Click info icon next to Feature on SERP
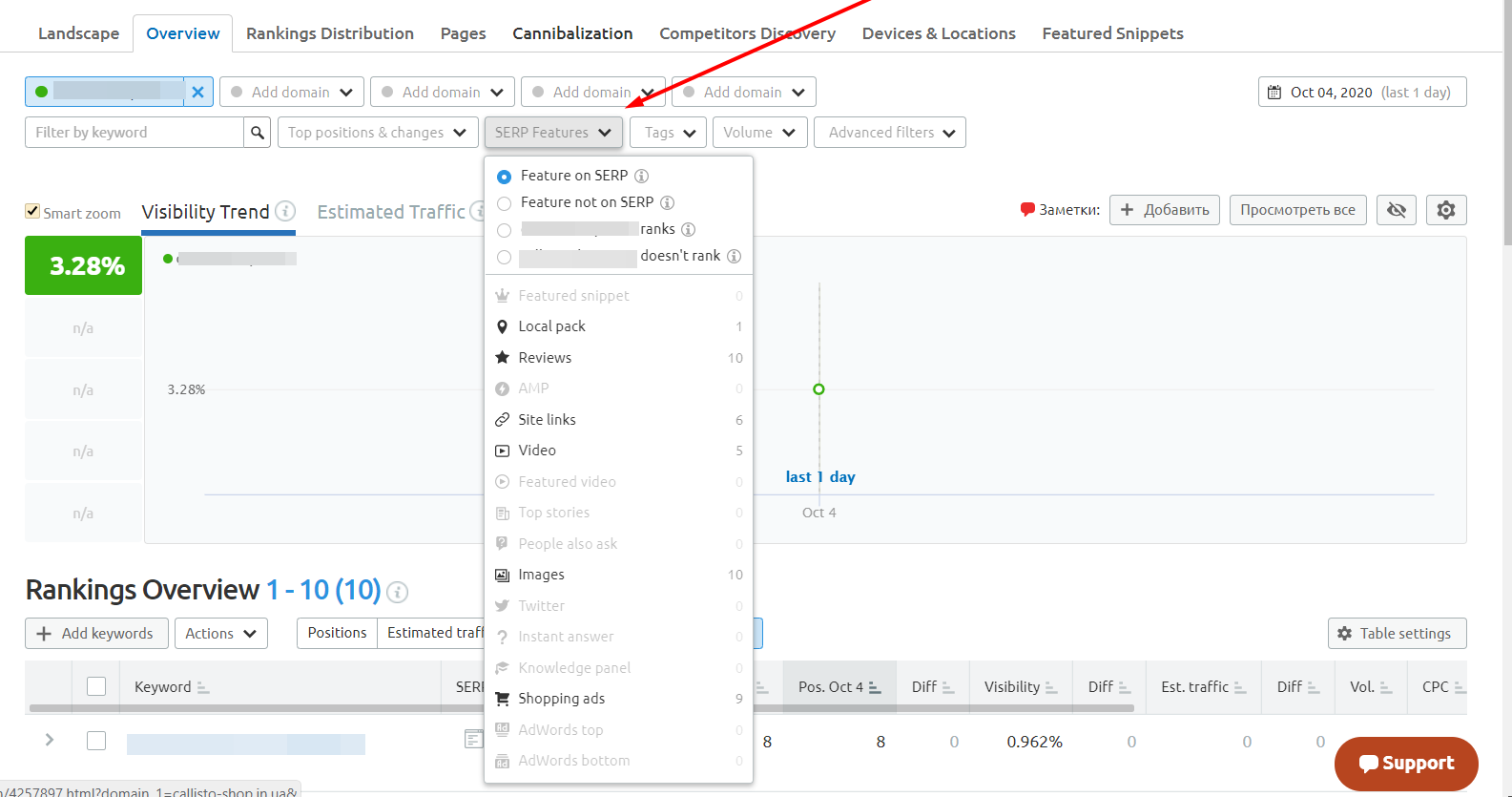The image size is (1512, 797). (642, 176)
